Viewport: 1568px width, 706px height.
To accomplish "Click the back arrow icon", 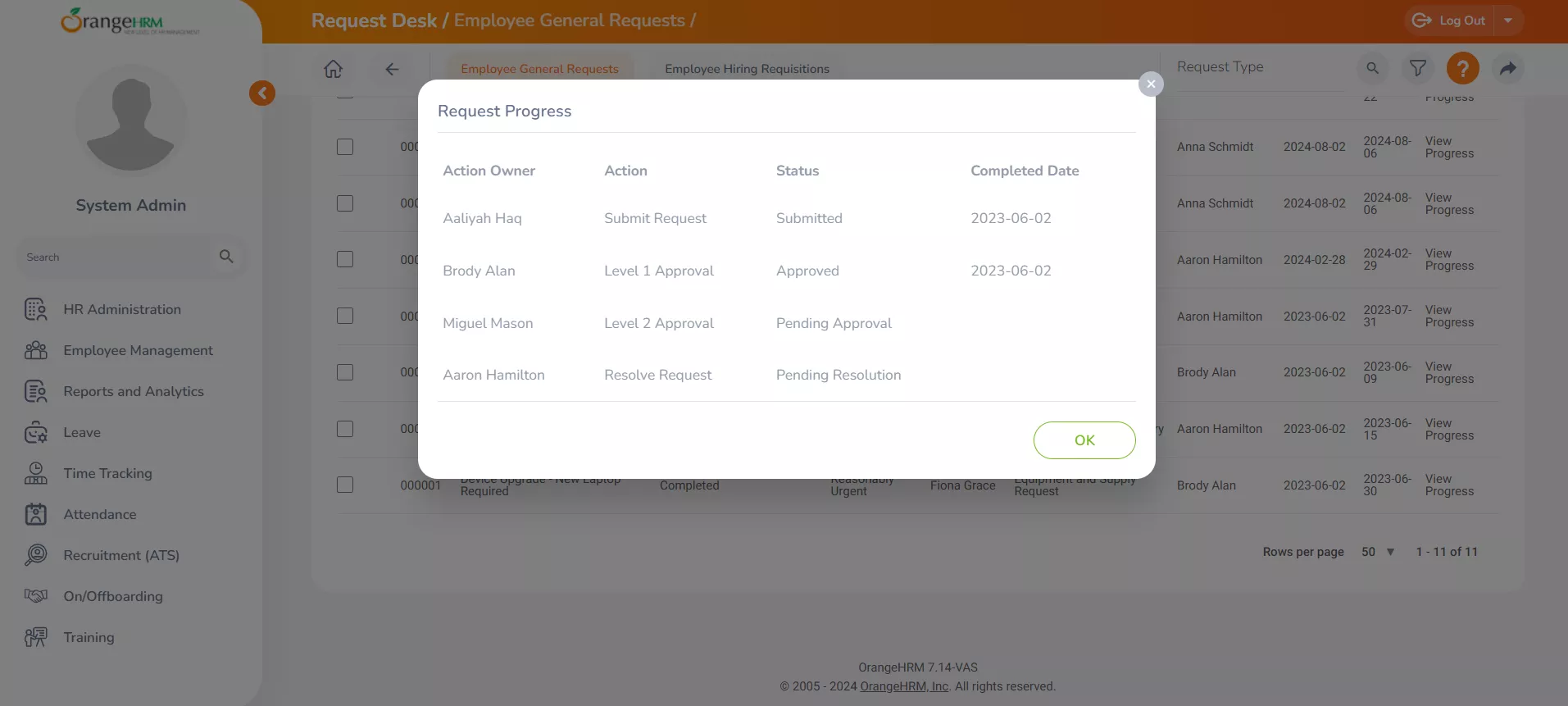I will (392, 69).
